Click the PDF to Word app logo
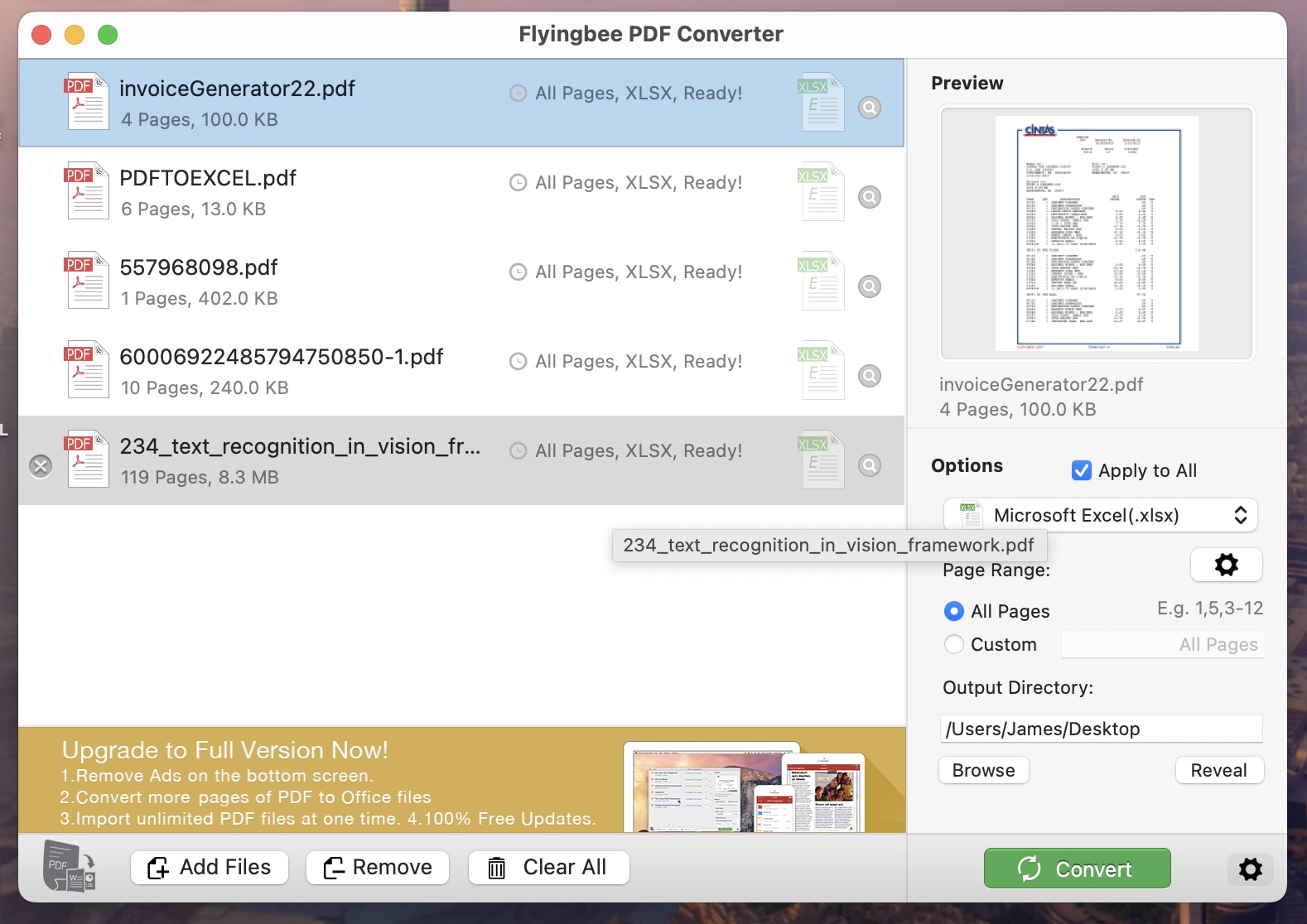The image size is (1307, 924). [70, 866]
